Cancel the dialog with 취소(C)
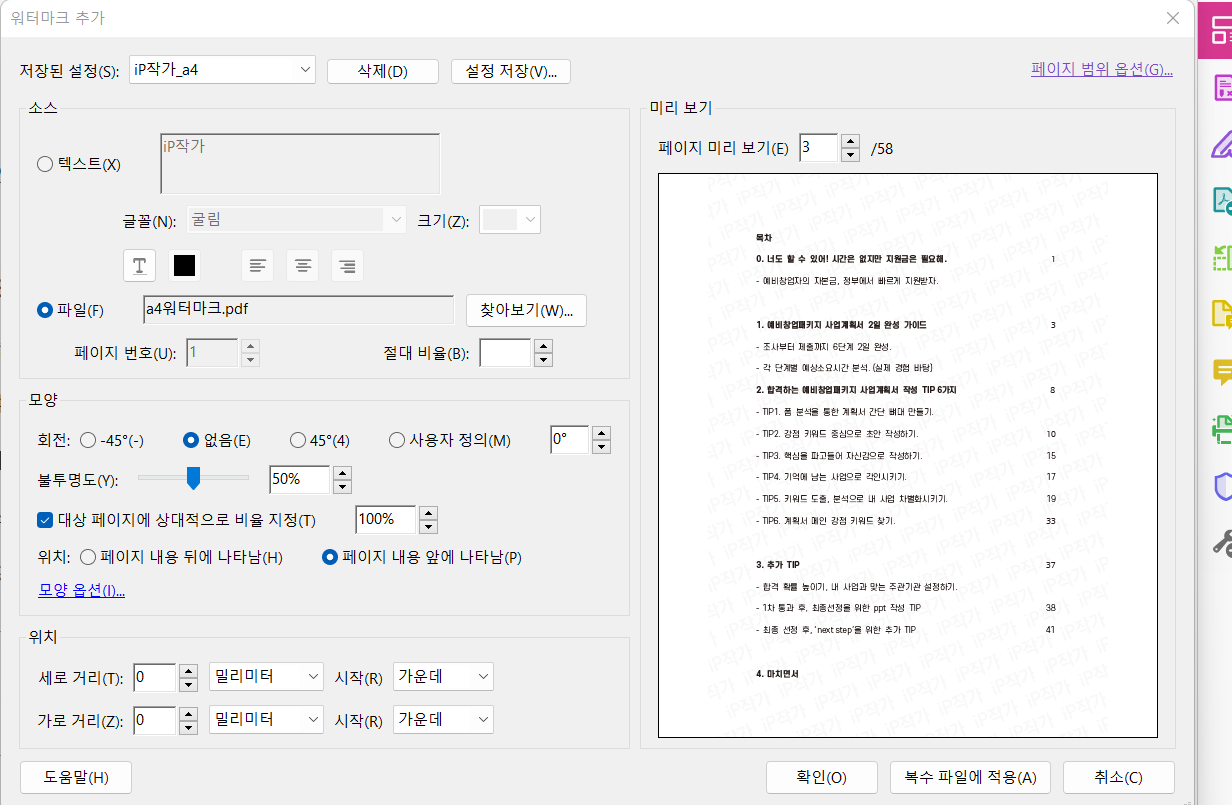The height and width of the screenshot is (805, 1232). click(1119, 777)
